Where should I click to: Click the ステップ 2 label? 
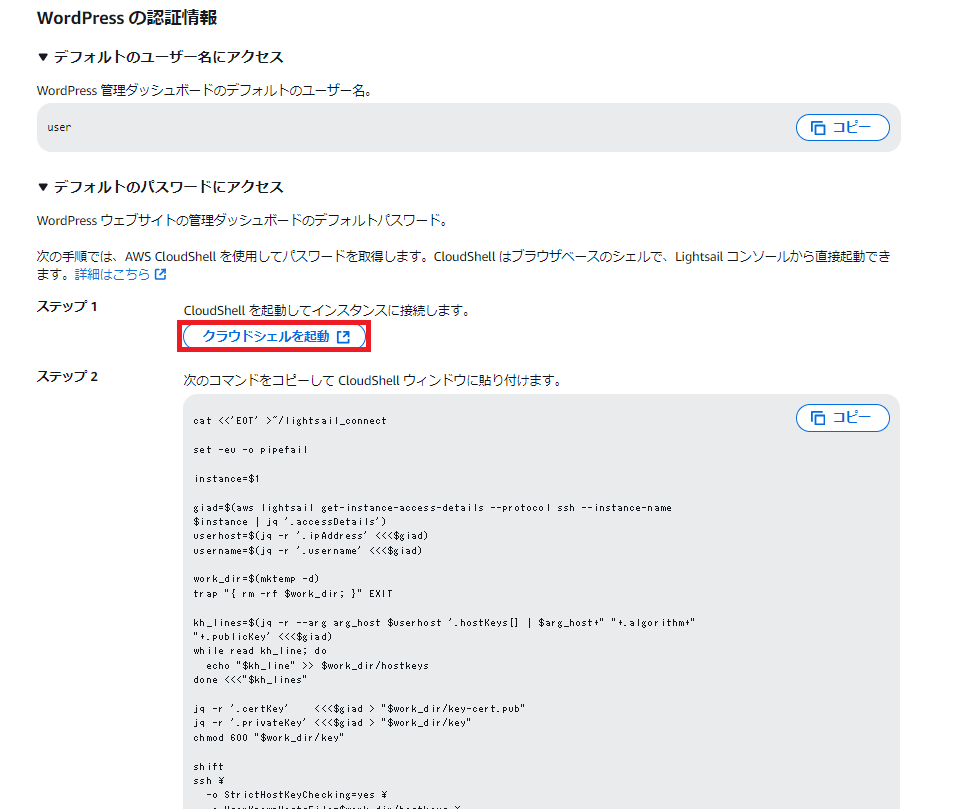[x=67, y=376]
